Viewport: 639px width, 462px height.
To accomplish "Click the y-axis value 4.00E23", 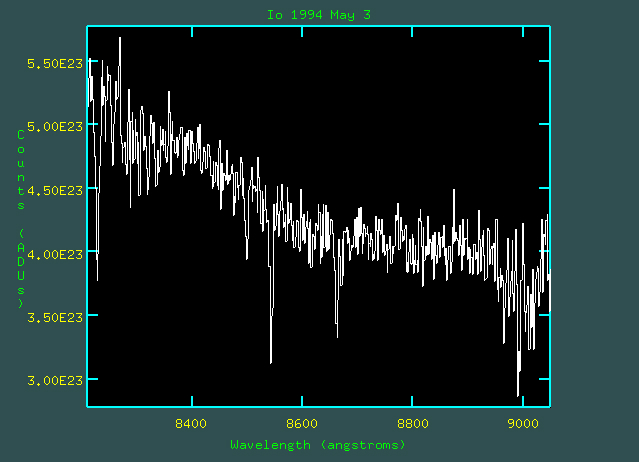I will point(55,255).
